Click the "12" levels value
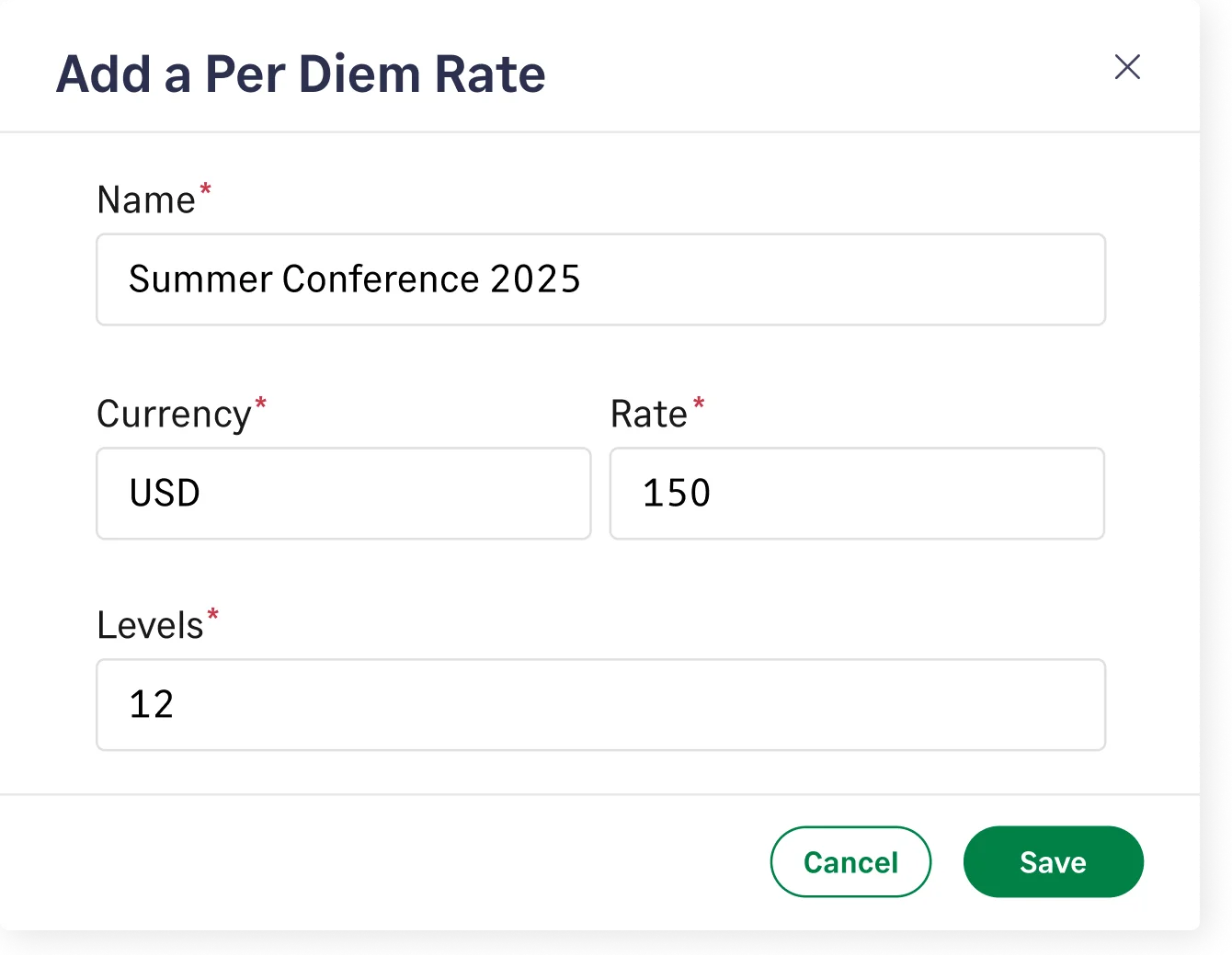Viewport: 1232px width, 956px height. point(152,705)
